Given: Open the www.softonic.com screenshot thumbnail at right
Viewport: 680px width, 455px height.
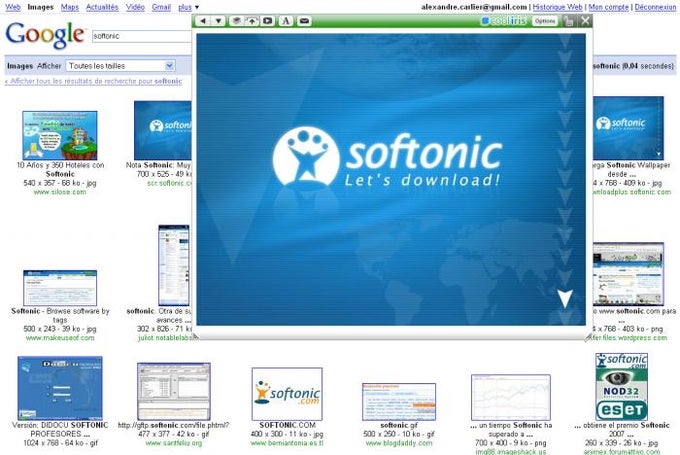Looking at the screenshot, I should (628, 274).
